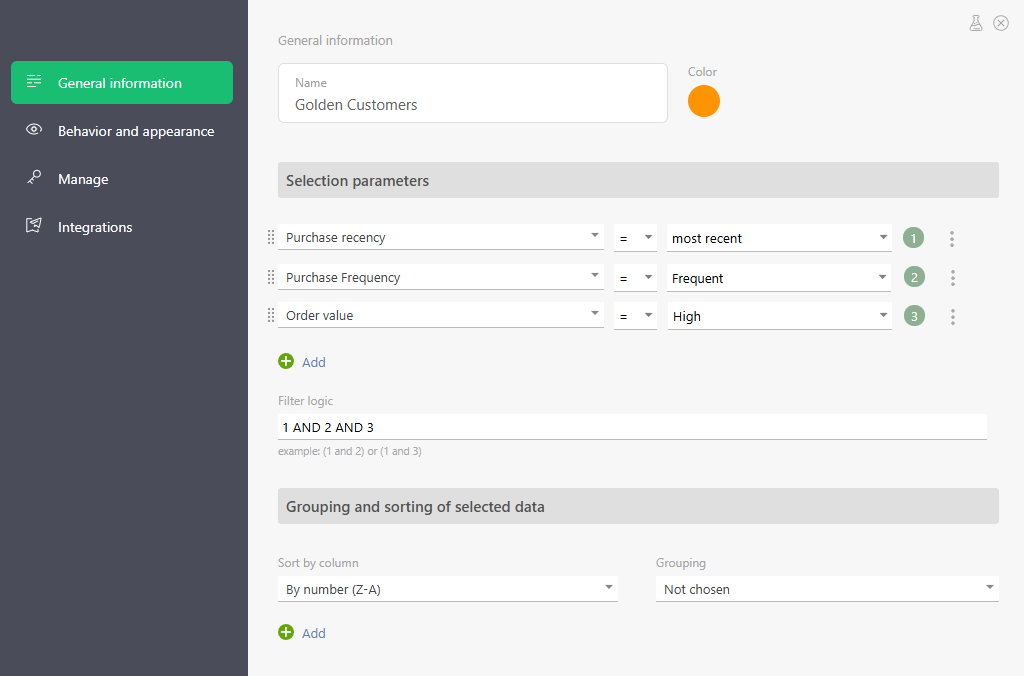Click Grouping and sorting of selected data header
1024x676 pixels.
(x=638, y=506)
